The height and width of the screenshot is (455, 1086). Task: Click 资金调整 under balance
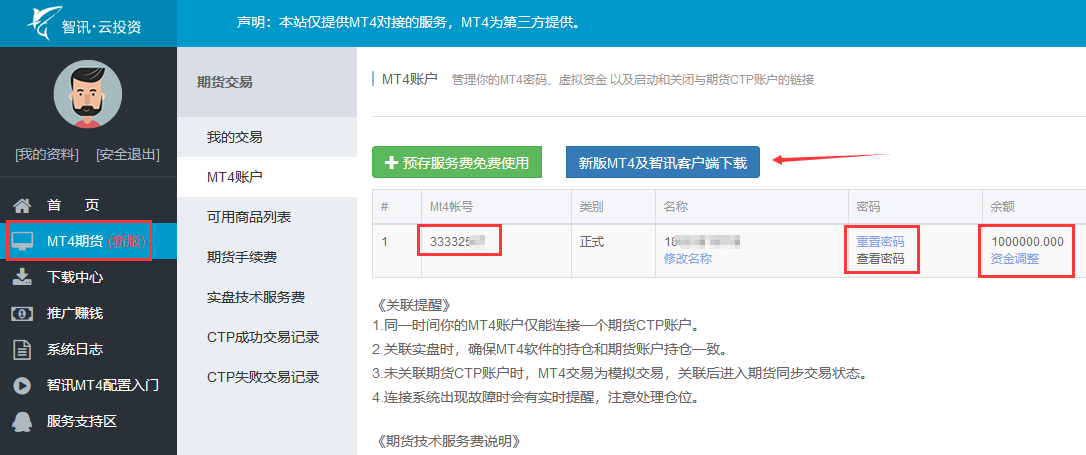[1014, 258]
